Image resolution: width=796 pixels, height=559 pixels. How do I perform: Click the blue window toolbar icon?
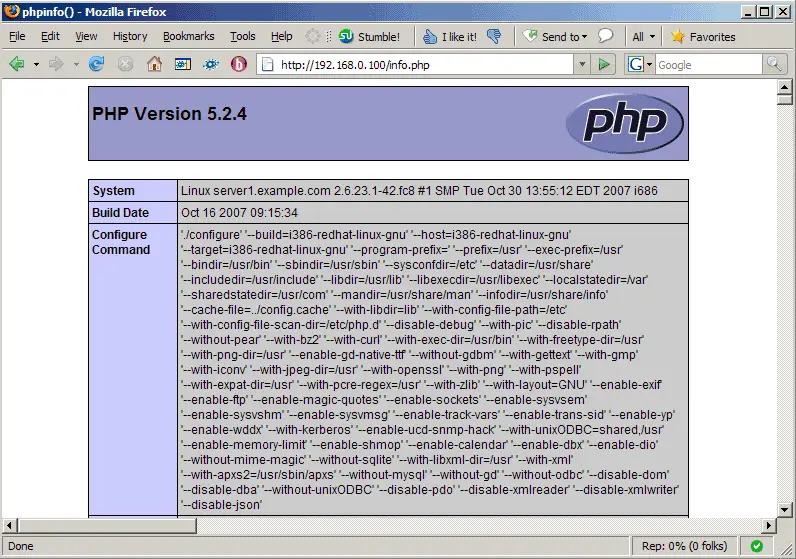[x=183, y=64]
